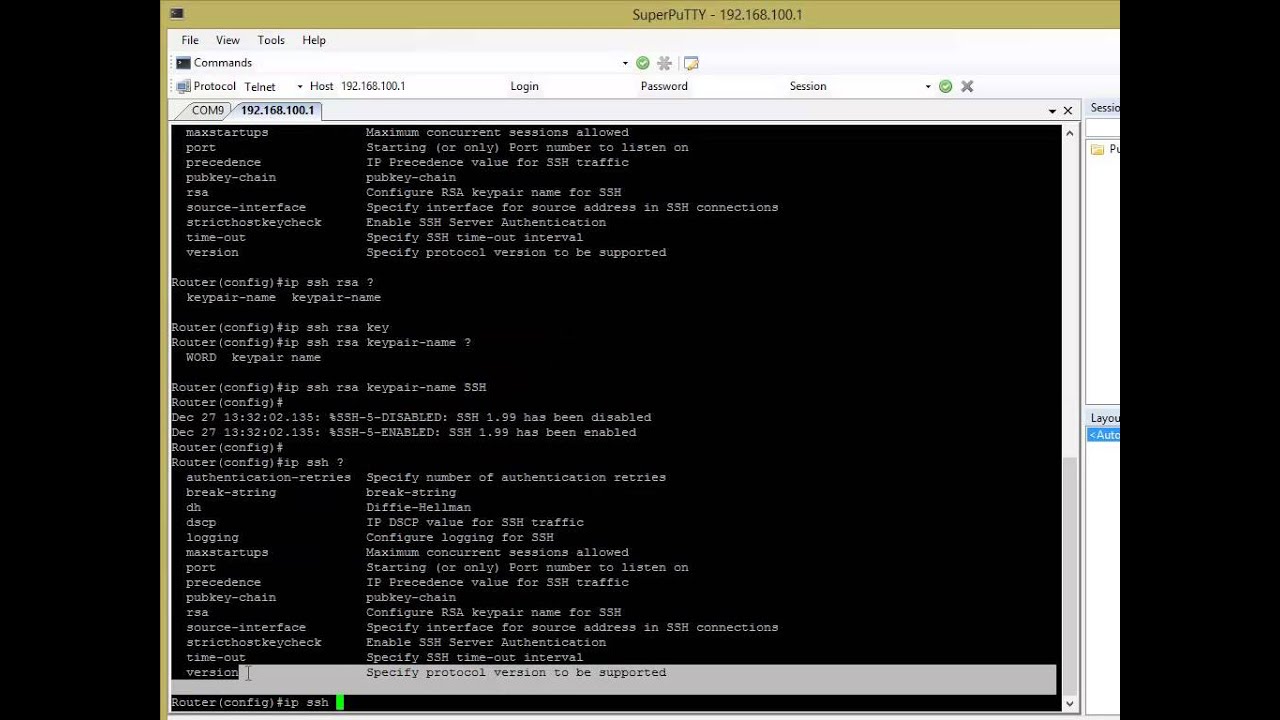This screenshot has height=720, width=1280.
Task: Click the Host field 192.168.100.1
Action: [x=372, y=86]
